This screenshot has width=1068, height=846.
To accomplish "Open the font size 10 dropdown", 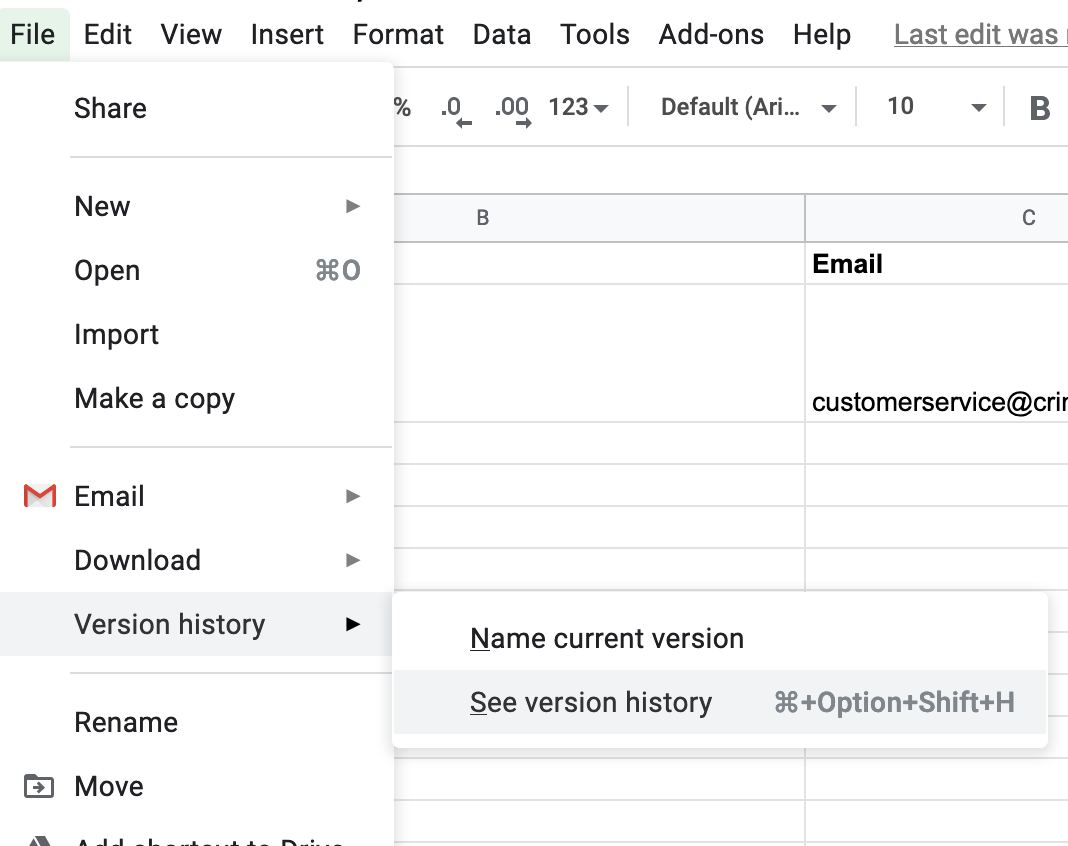I will coord(935,108).
